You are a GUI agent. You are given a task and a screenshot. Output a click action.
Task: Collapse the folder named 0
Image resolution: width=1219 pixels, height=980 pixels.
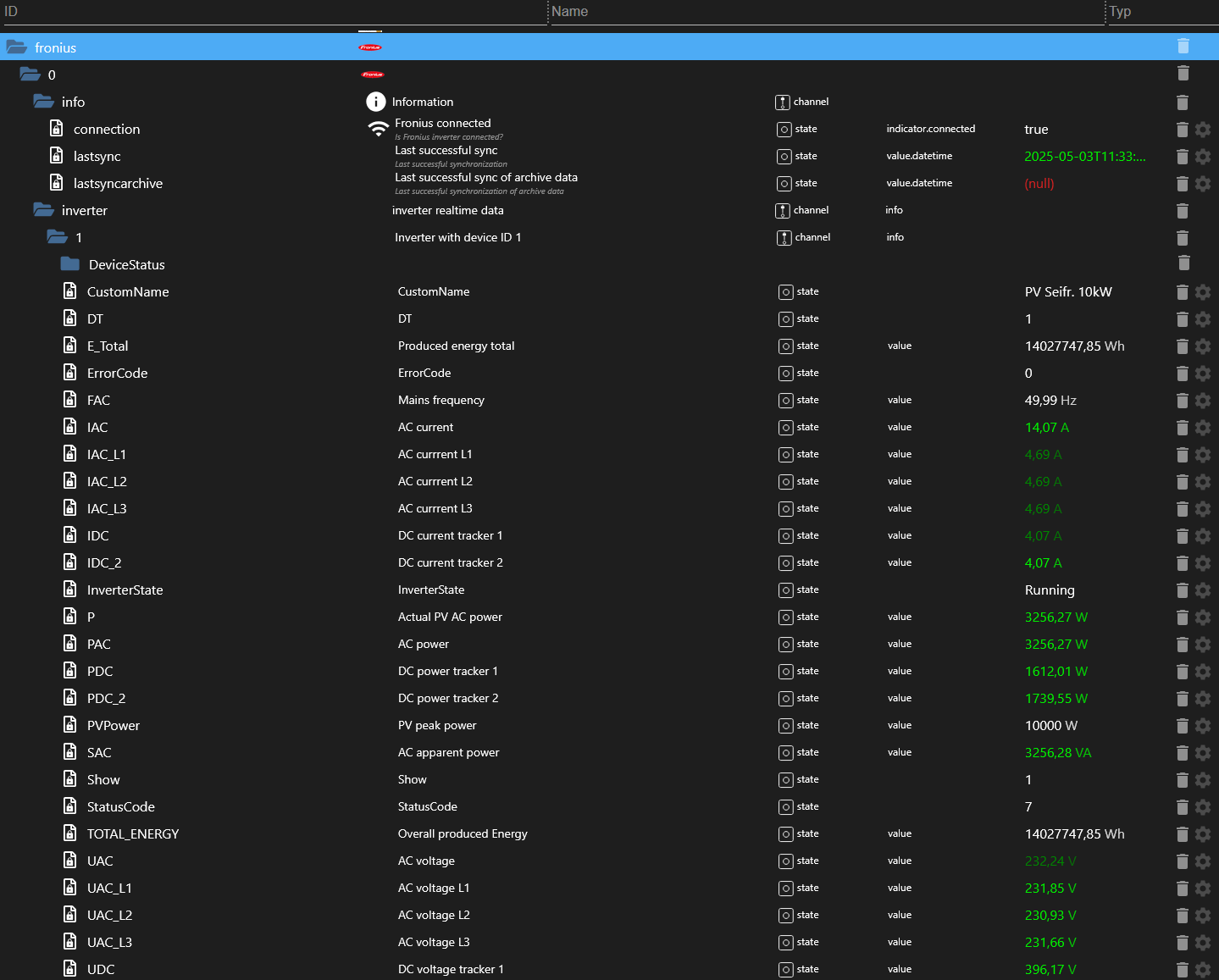coord(30,75)
